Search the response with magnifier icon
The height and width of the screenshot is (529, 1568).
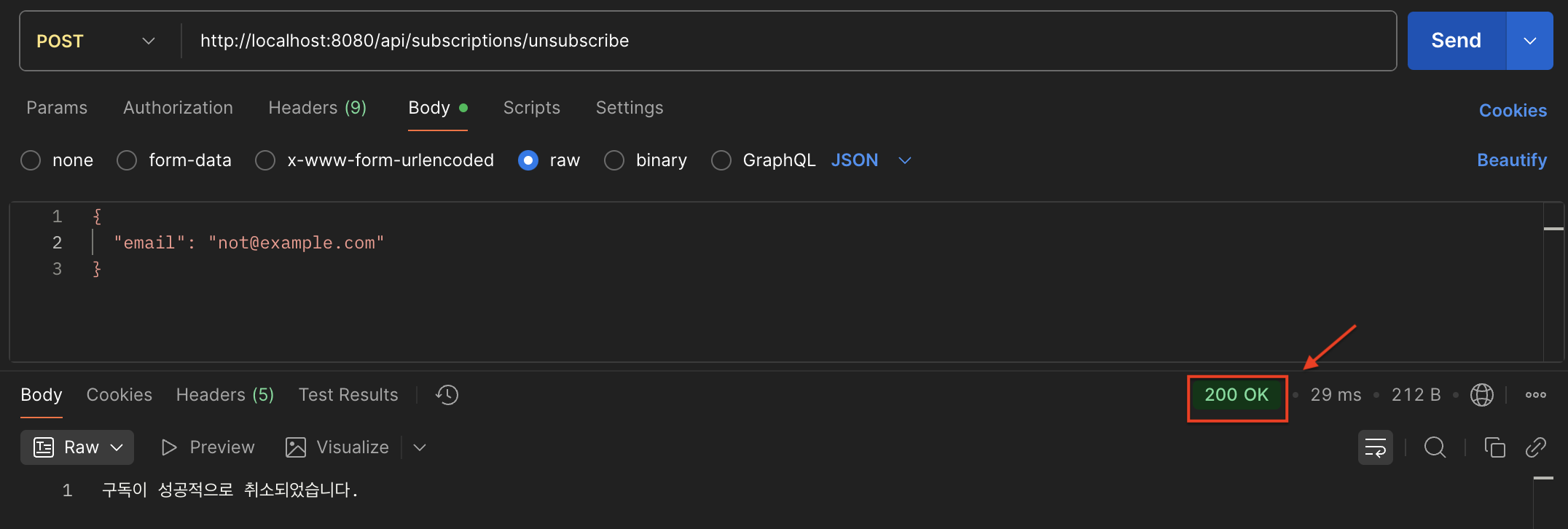(x=1435, y=447)
